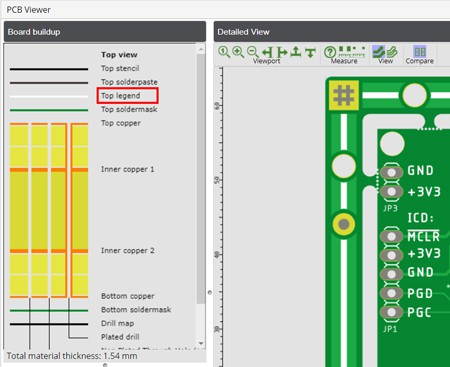Select Top legend in board buildup

coord(121,96)
